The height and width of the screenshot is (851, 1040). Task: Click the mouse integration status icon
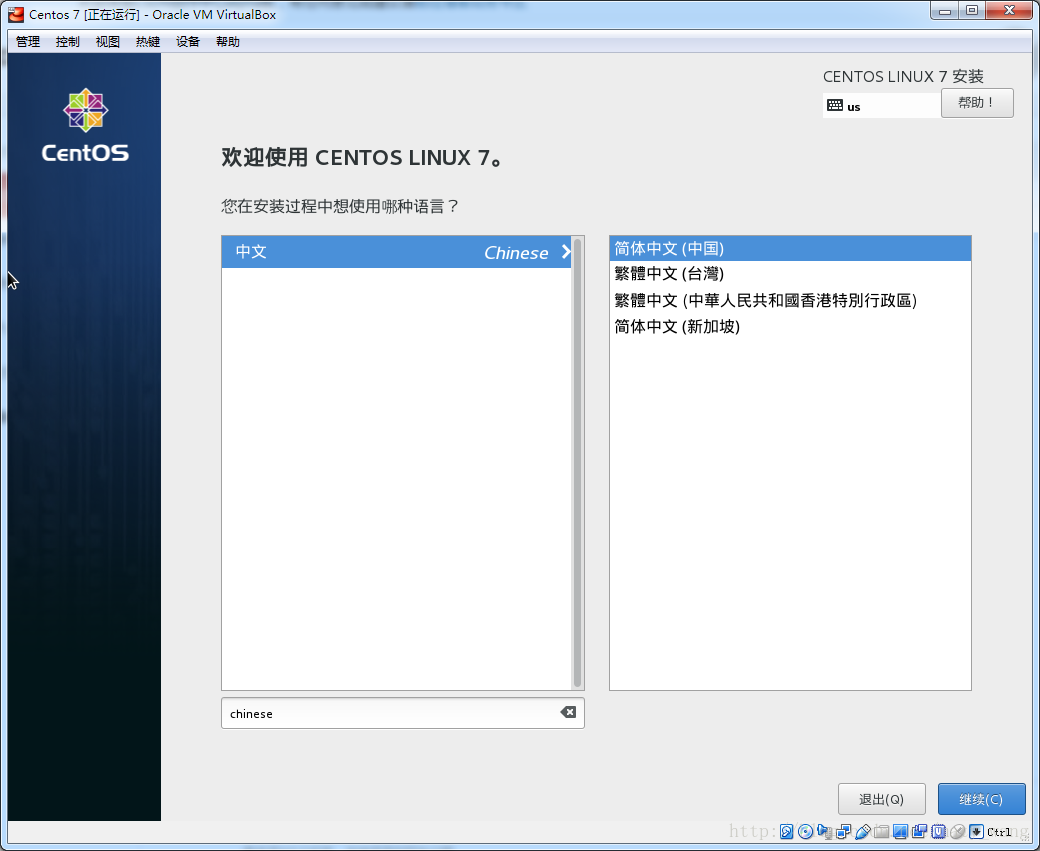957,832
